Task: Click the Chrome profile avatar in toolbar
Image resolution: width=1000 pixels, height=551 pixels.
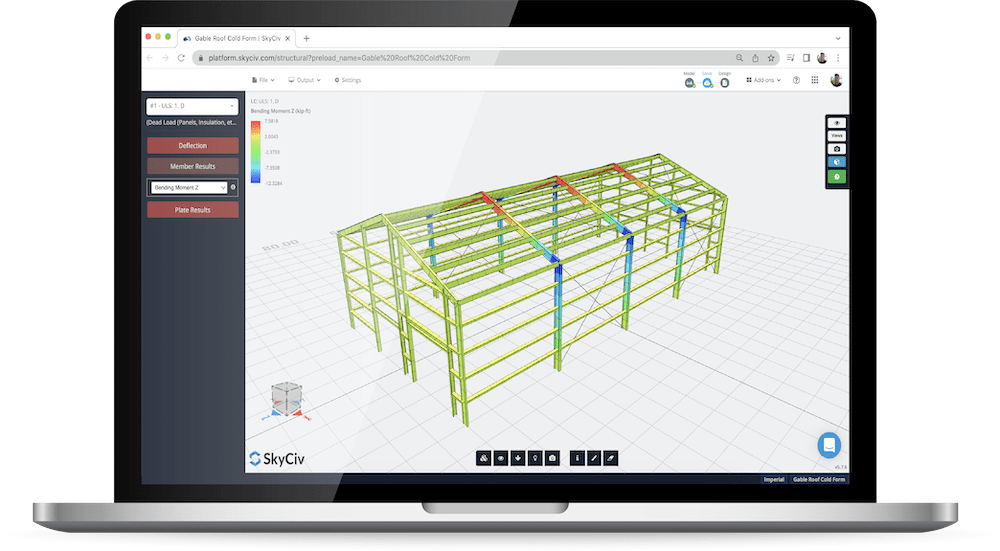Action: coord(822,58)
